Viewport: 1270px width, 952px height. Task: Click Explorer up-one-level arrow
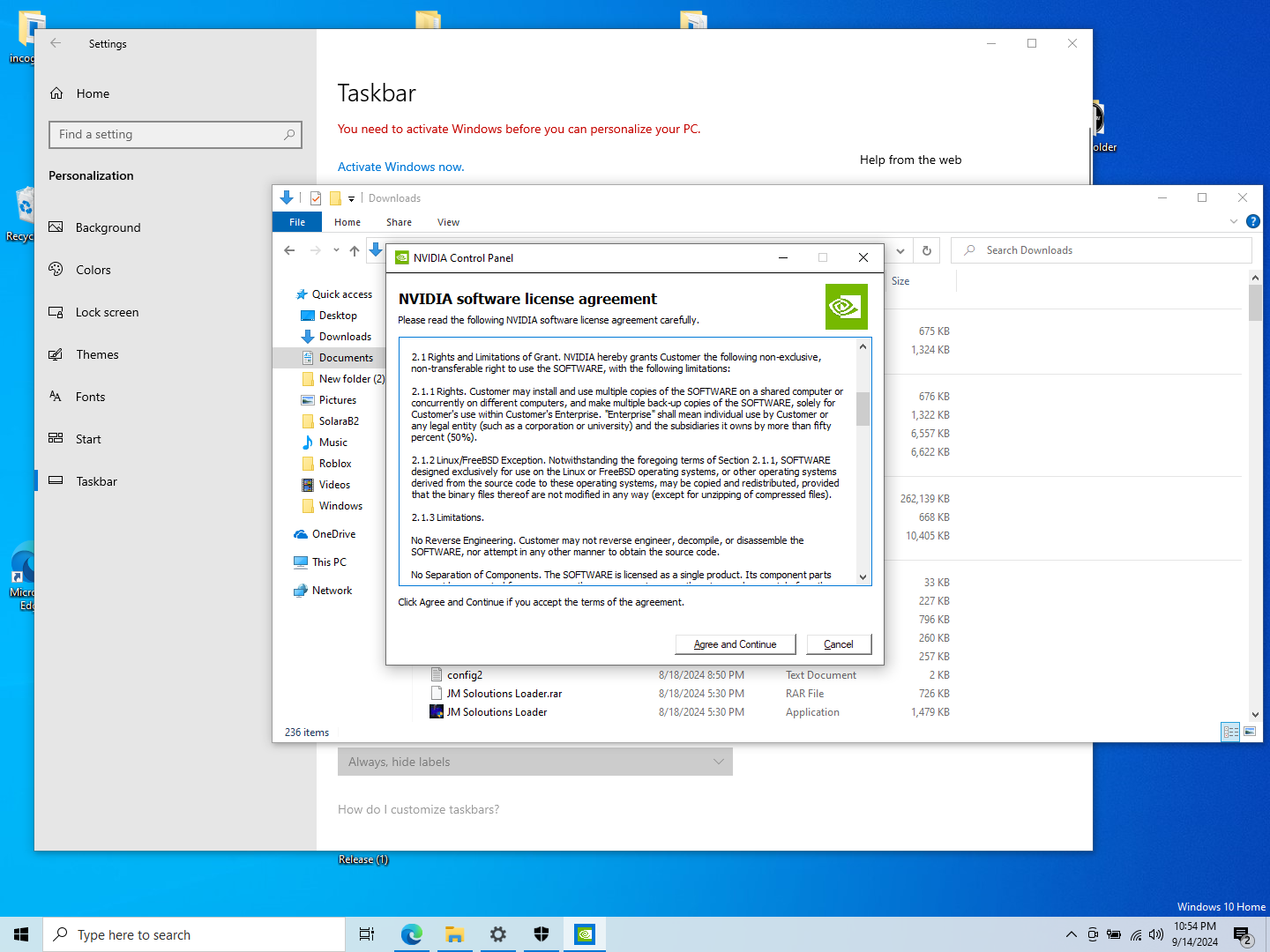coord(355,250)
